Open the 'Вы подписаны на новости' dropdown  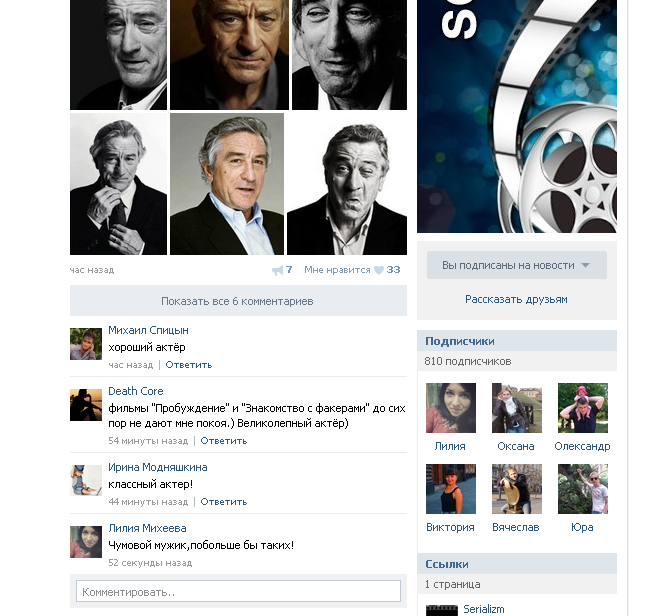pyautogui.click(x=516, y=265)
